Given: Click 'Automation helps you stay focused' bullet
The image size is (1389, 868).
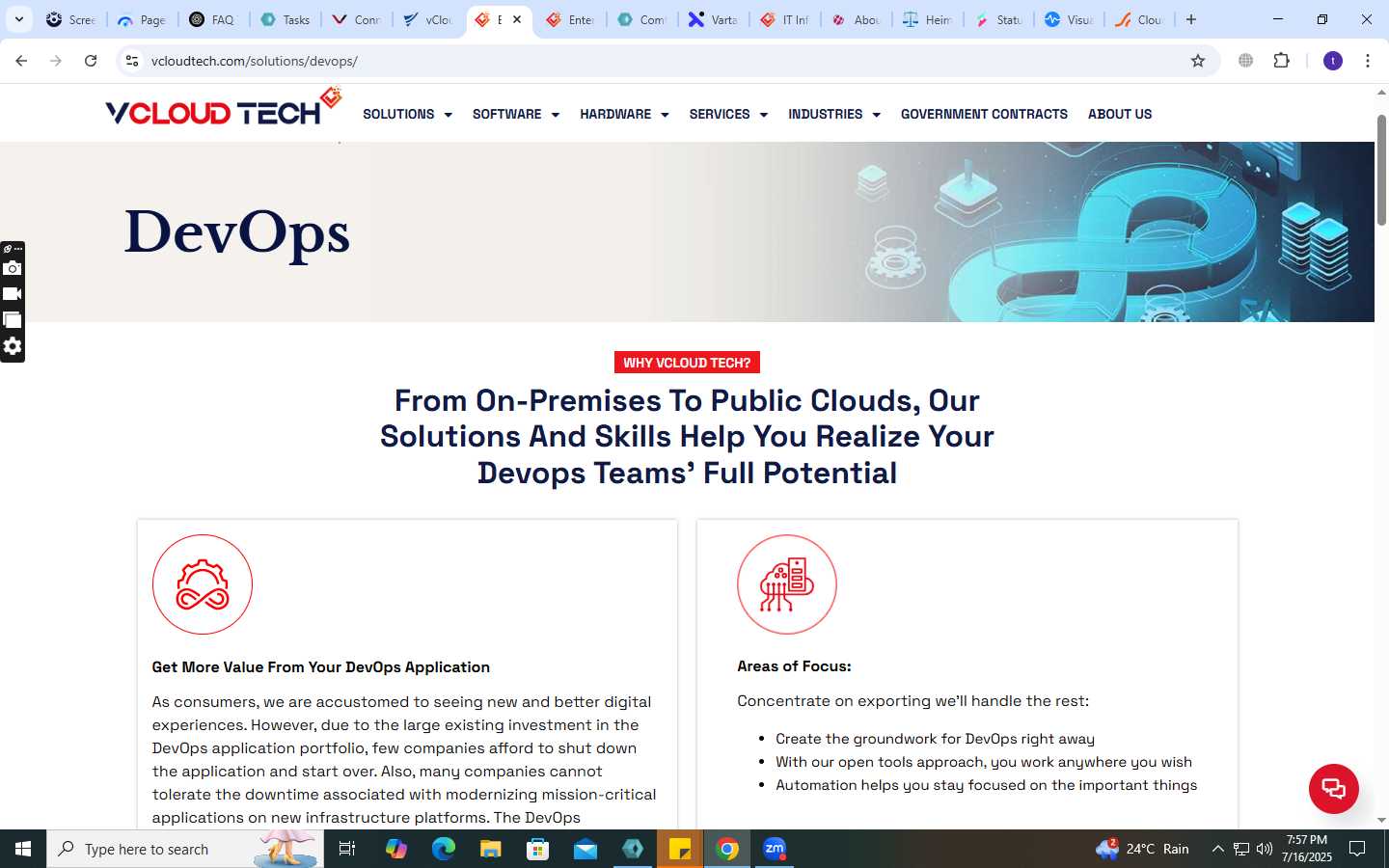Looking at the screenshot, I should 986,785.
